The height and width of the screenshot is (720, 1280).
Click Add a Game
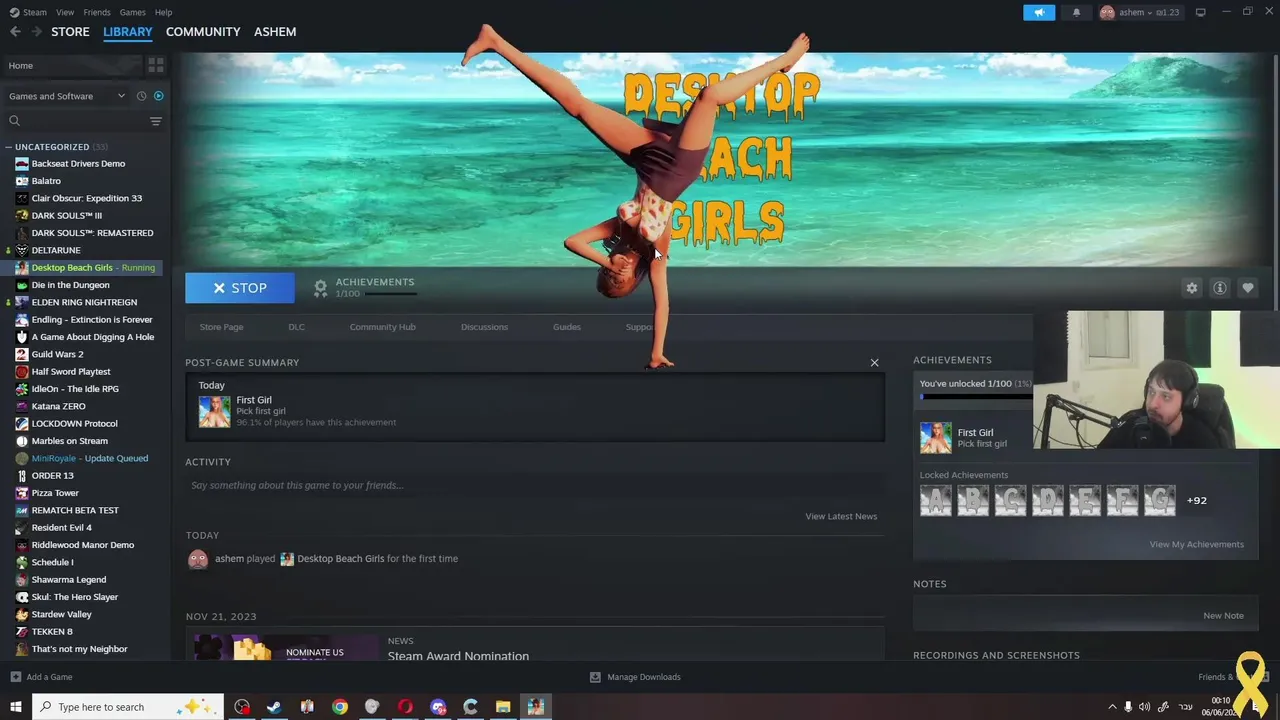pos(41,677)
